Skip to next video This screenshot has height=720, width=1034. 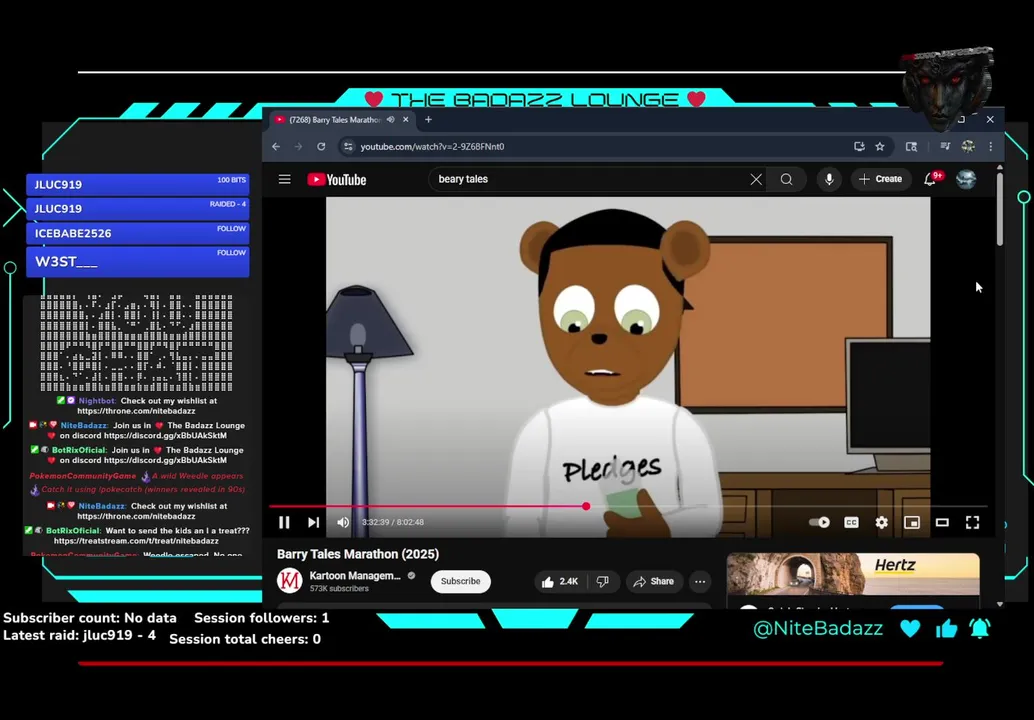[x=313, y=522]
